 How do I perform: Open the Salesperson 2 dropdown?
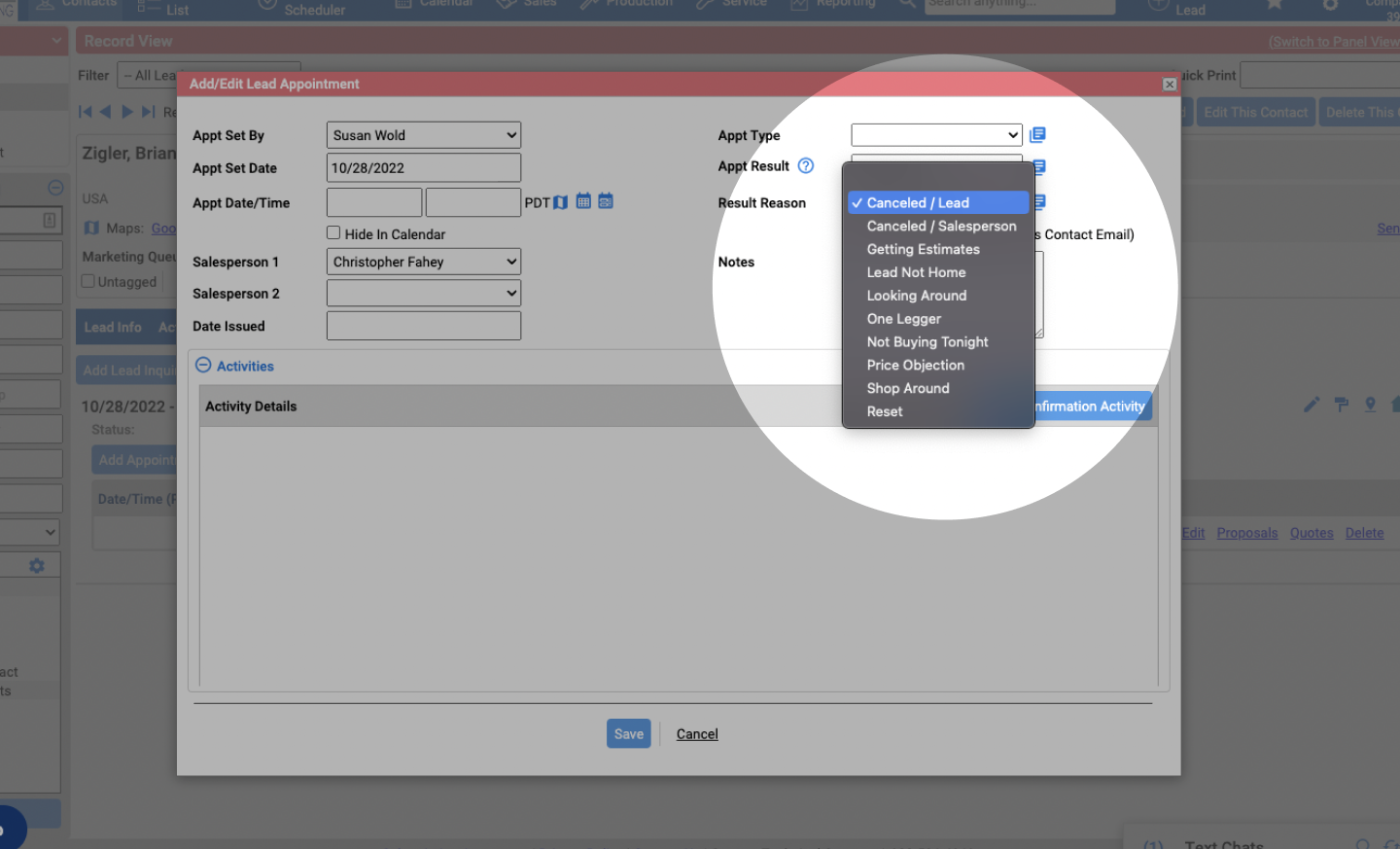click(x=424, y=293)
